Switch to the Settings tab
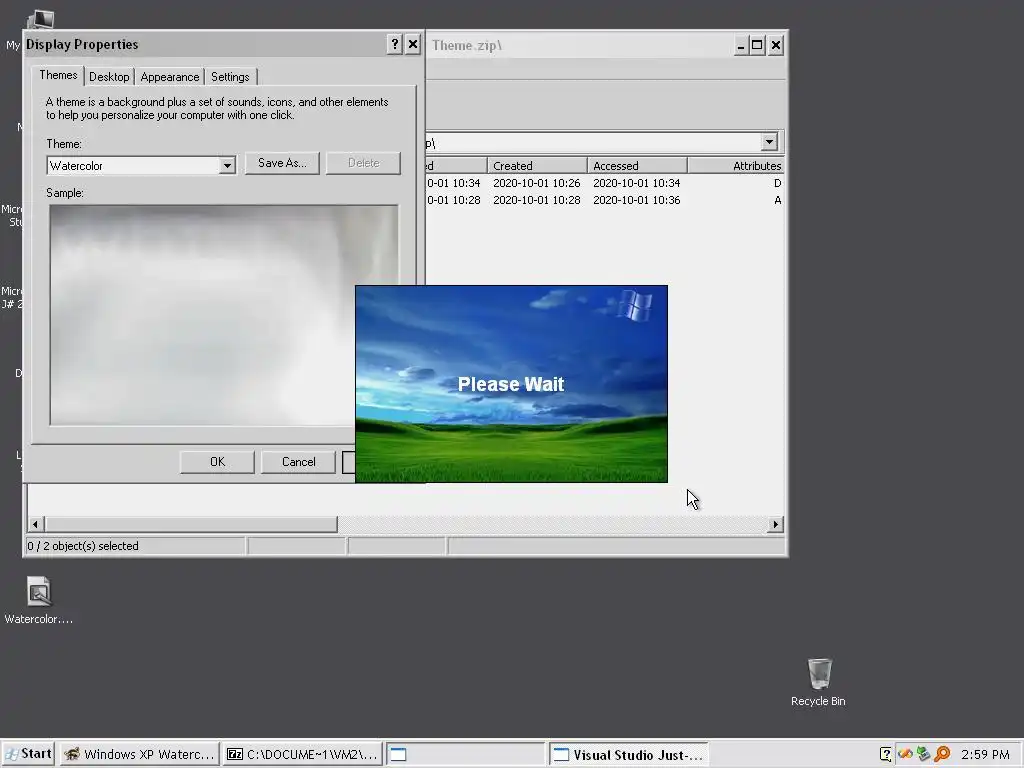Viewport: 1024px width, 768px height. pos(231,76)
